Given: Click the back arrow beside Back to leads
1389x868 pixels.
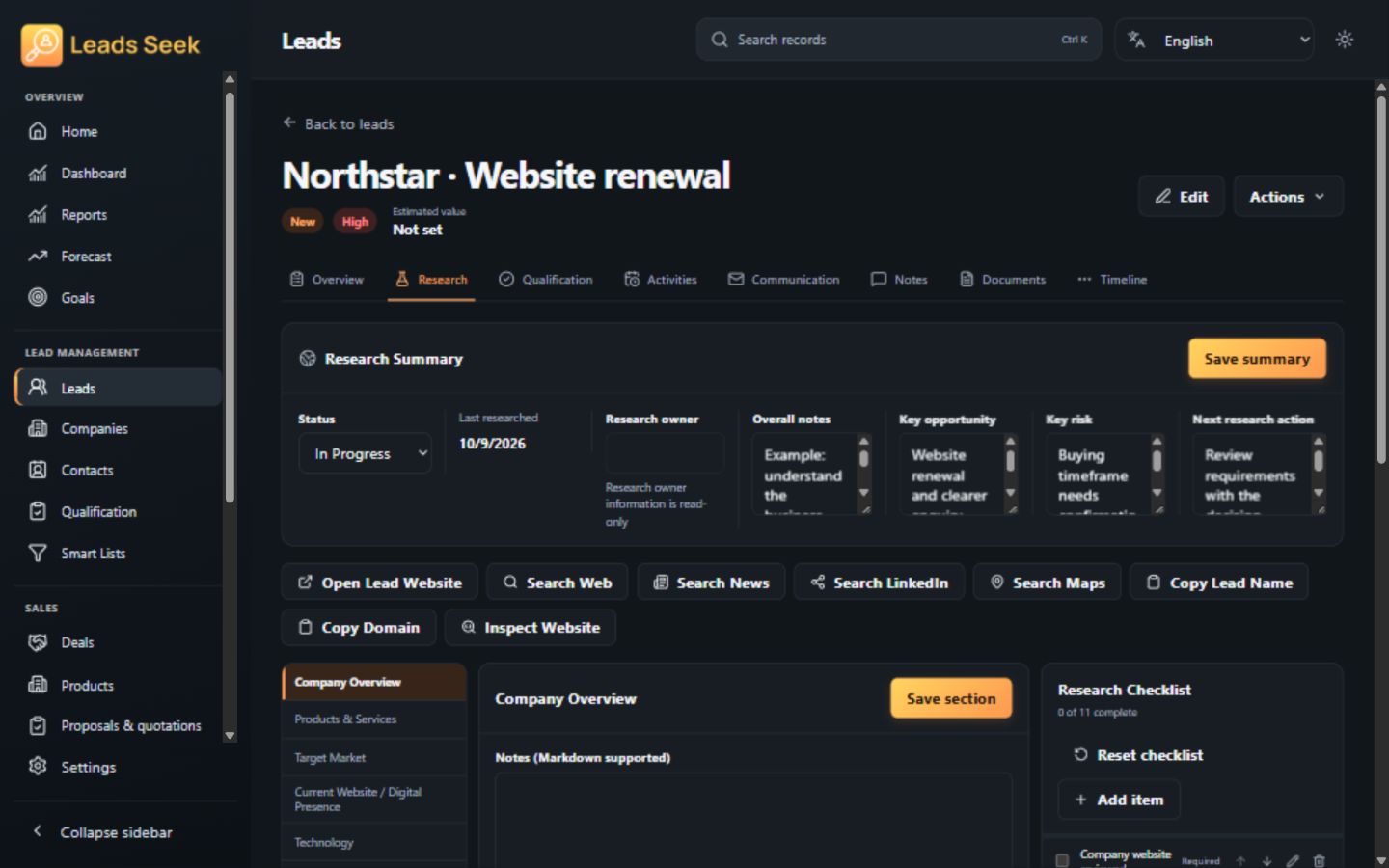Looking at the screenshot, I should 289,123.
